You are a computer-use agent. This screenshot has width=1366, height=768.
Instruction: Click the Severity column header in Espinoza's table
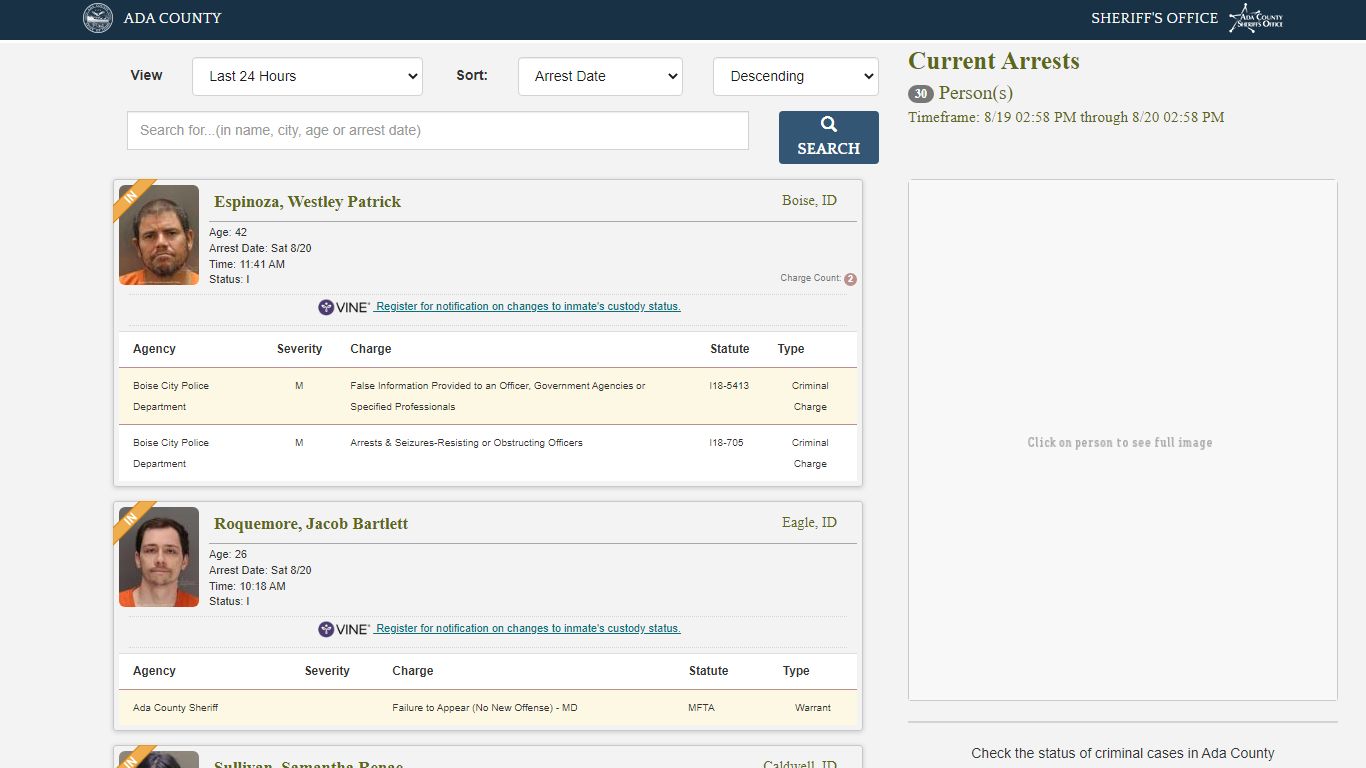pyautogui.click(x=299, y=349)
